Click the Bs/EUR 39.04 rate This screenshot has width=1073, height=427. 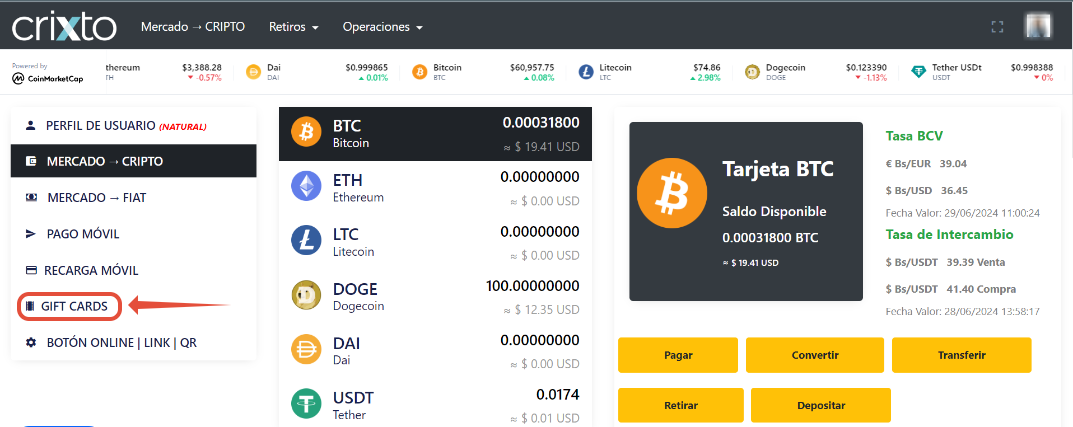(x=926, y=164)
